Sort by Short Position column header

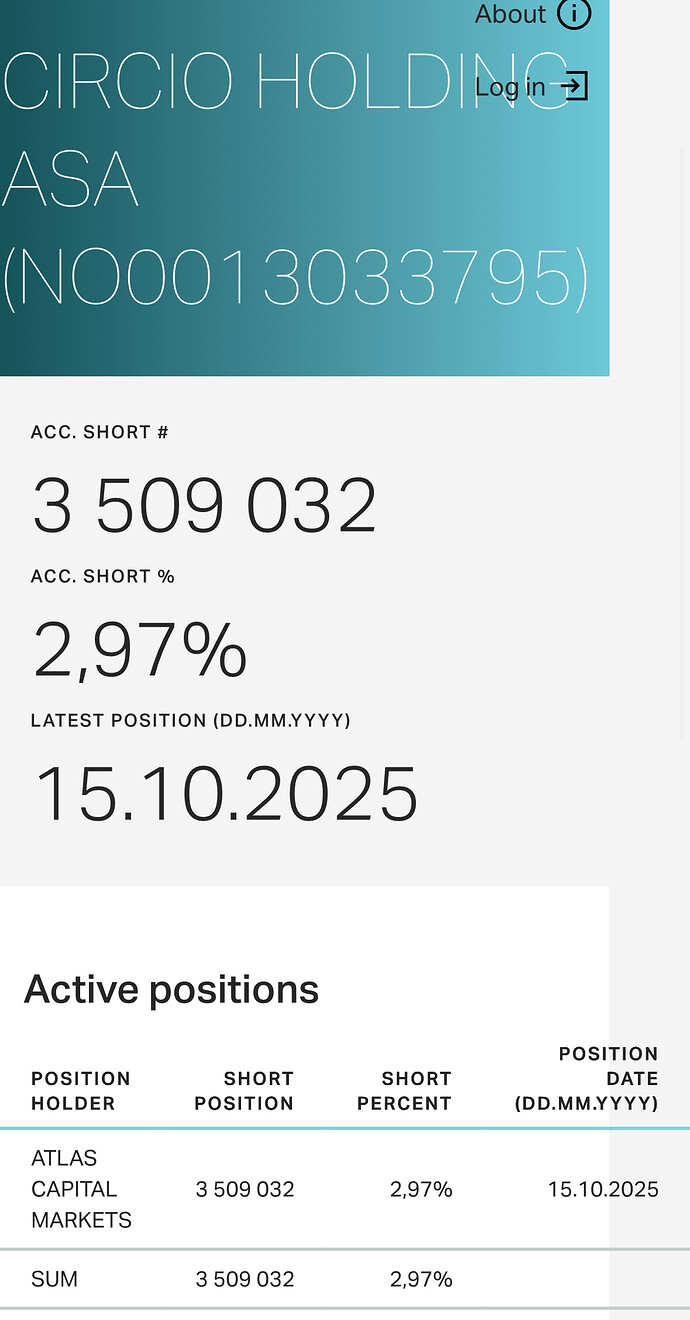click(244, 1091)
